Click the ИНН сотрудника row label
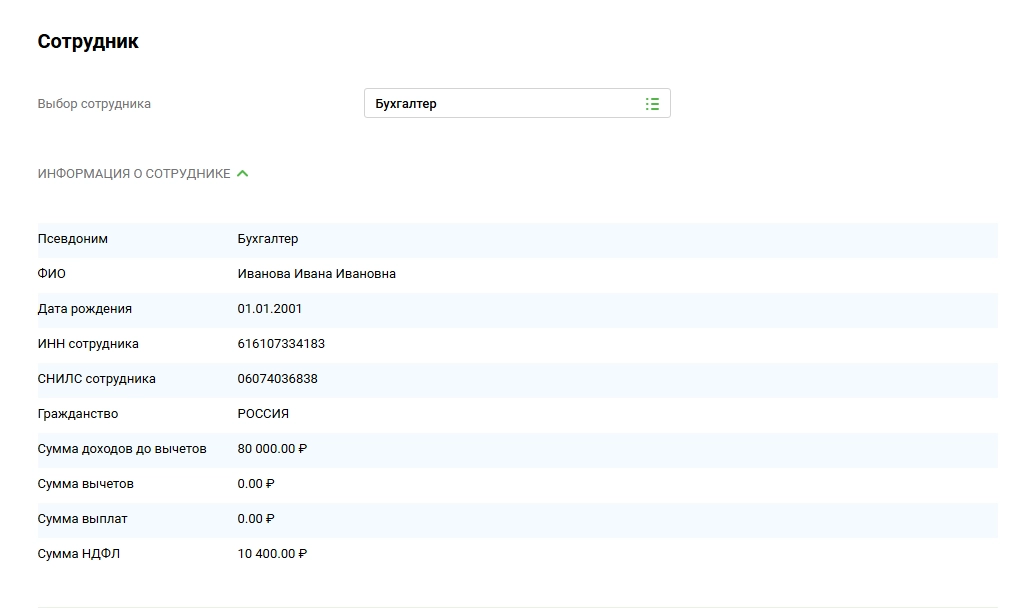 click(88, 344)
